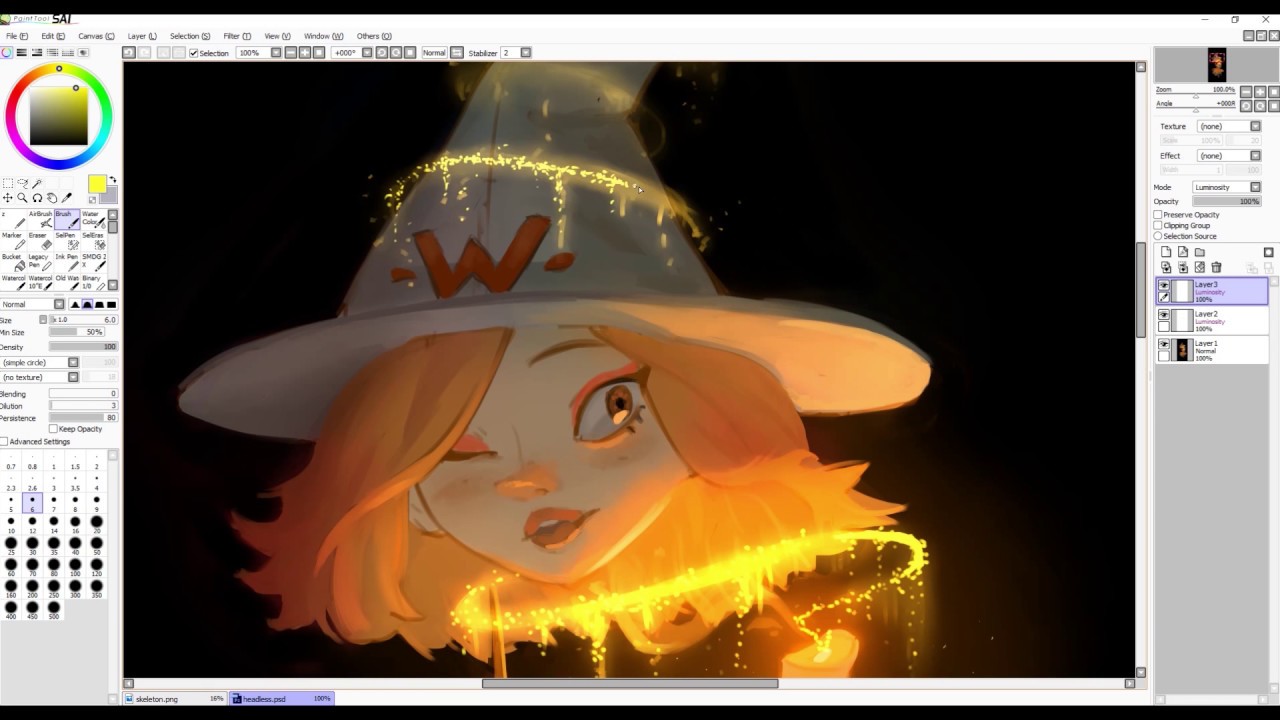The image size is (1280, 720).
Task: Hide Layer3 using its eye icon
Action: (x=1164, y=285)
